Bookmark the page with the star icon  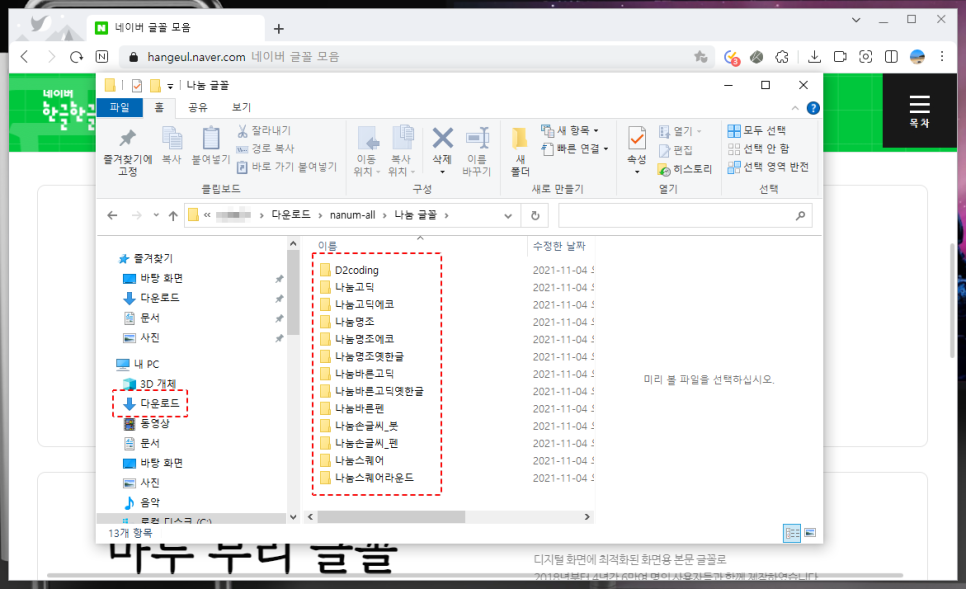pyautogui.click(x=700, y=57)
